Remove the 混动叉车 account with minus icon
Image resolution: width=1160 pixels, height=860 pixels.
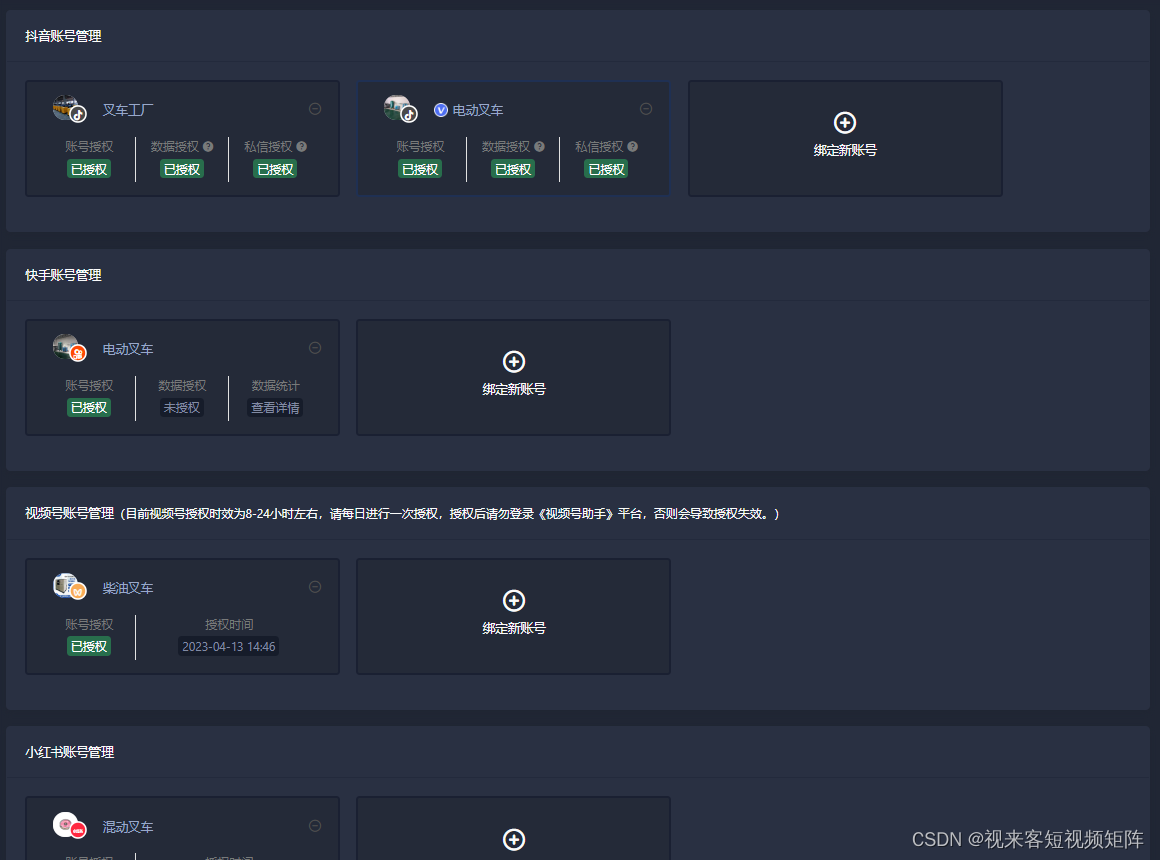315,826
